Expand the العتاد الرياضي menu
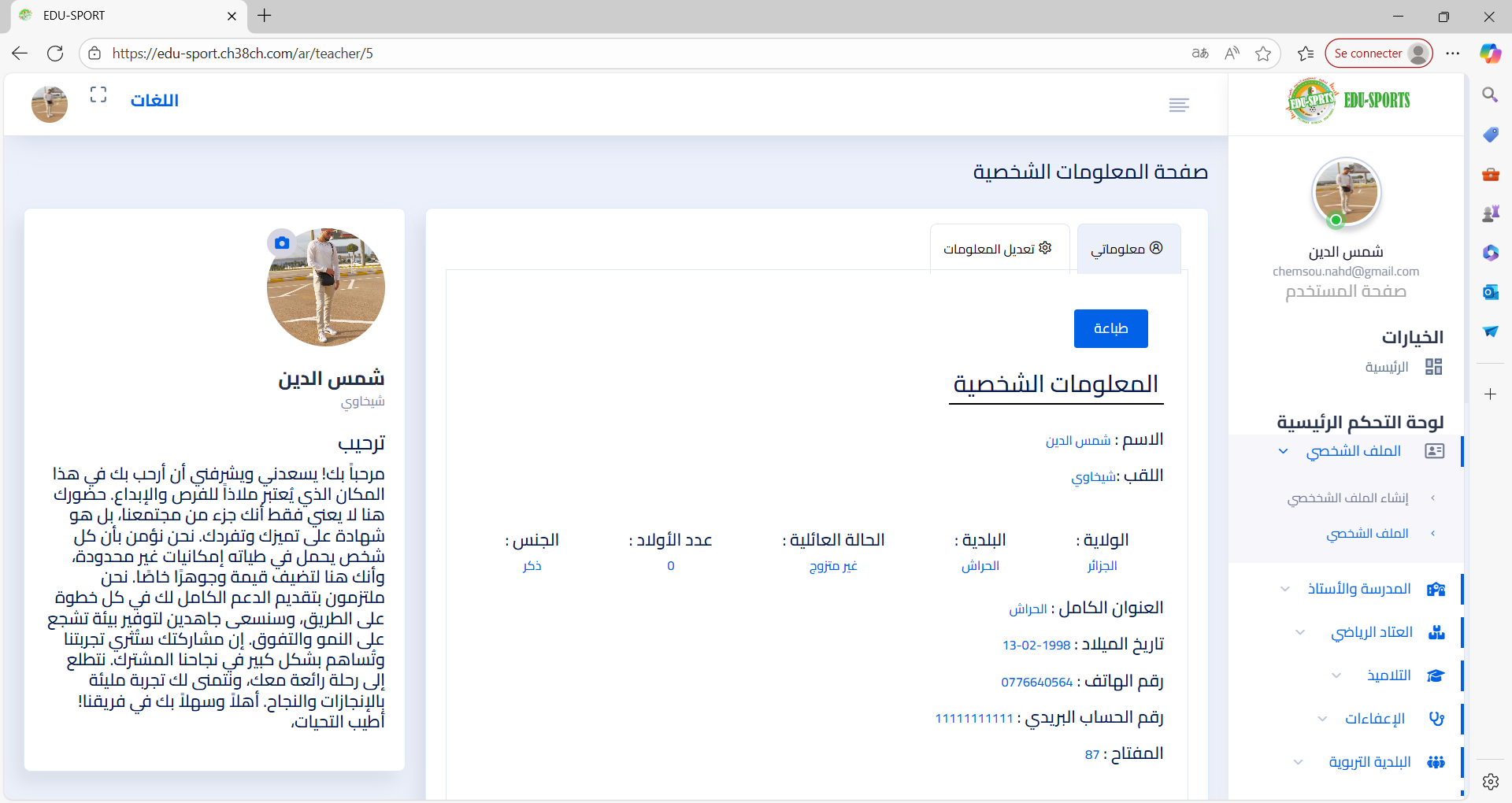Screen dimensions: 1512x803 point(1371,632)
